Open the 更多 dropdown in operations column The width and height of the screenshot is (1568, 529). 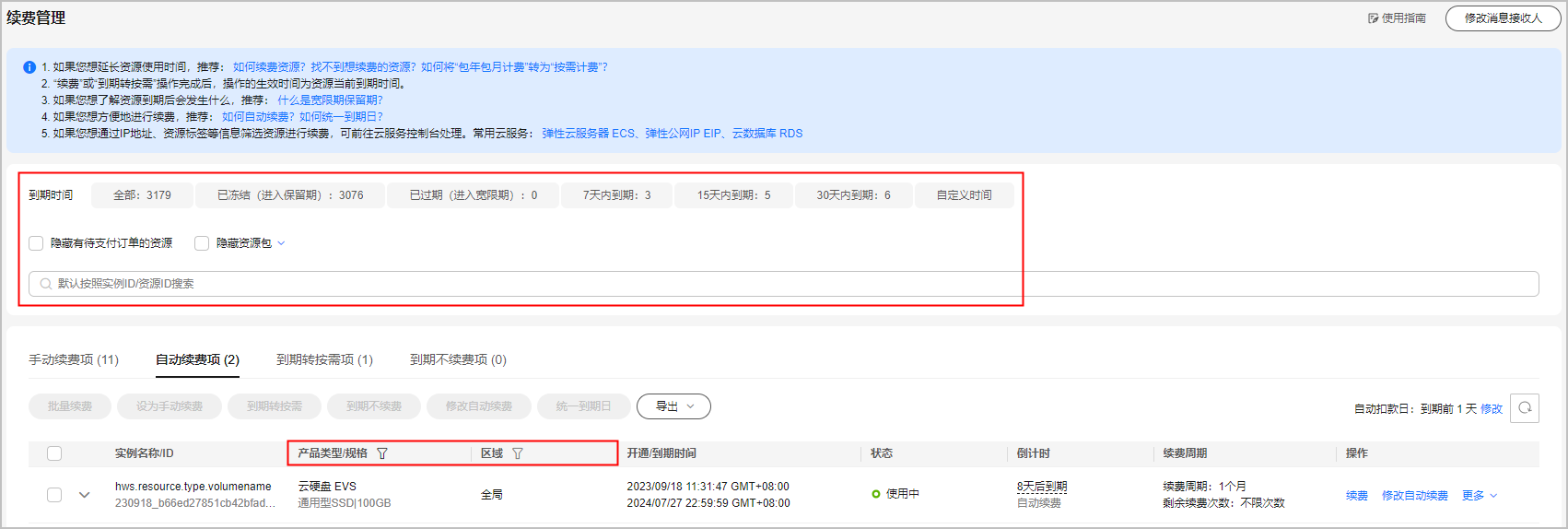click(x=1480, y=496)
